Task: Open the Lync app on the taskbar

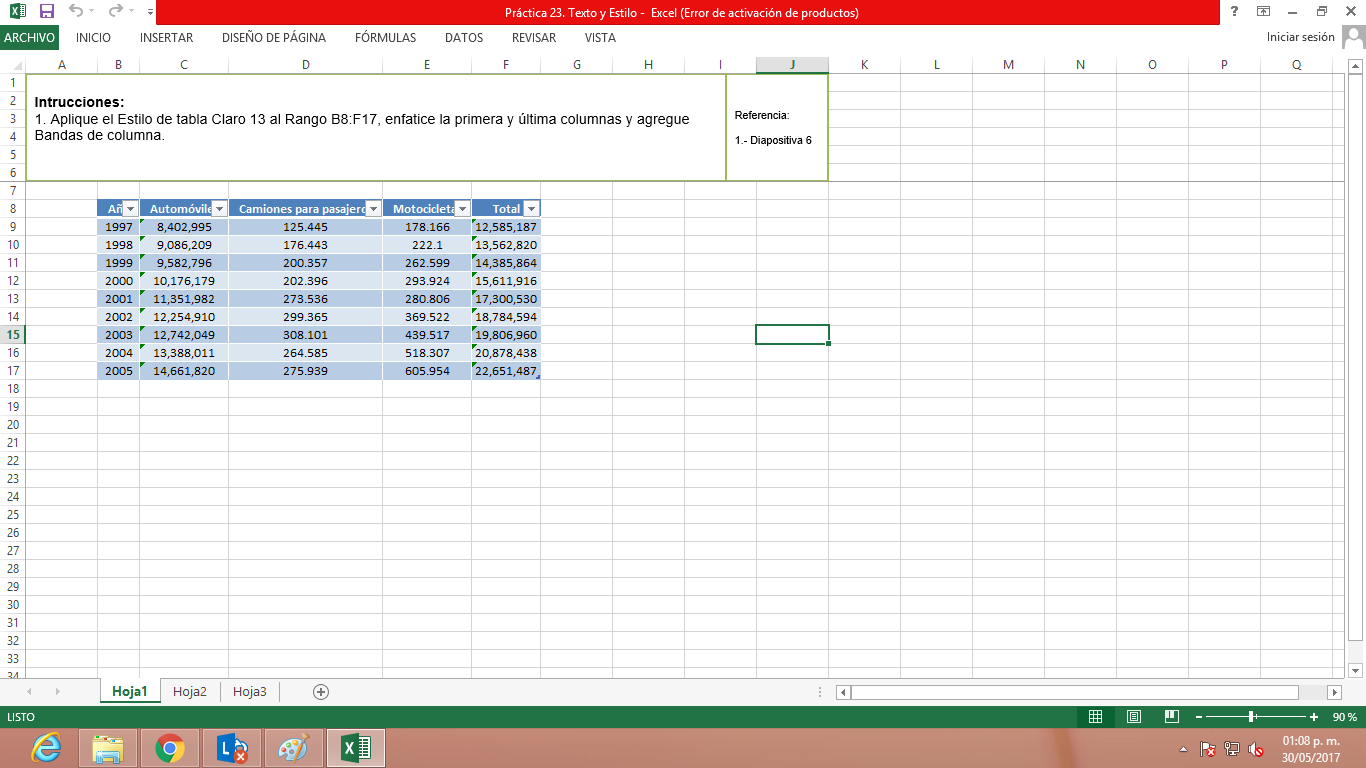Action: coord(232,748)
